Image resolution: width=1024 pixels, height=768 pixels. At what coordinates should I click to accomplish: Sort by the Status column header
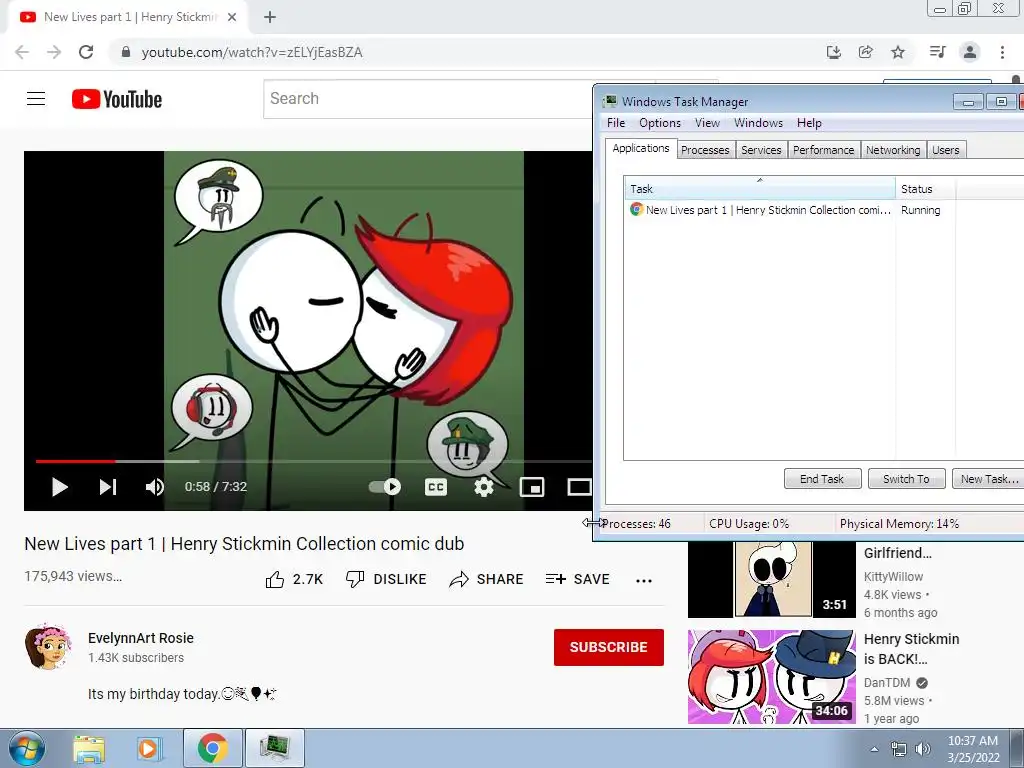tap(925, 189)
